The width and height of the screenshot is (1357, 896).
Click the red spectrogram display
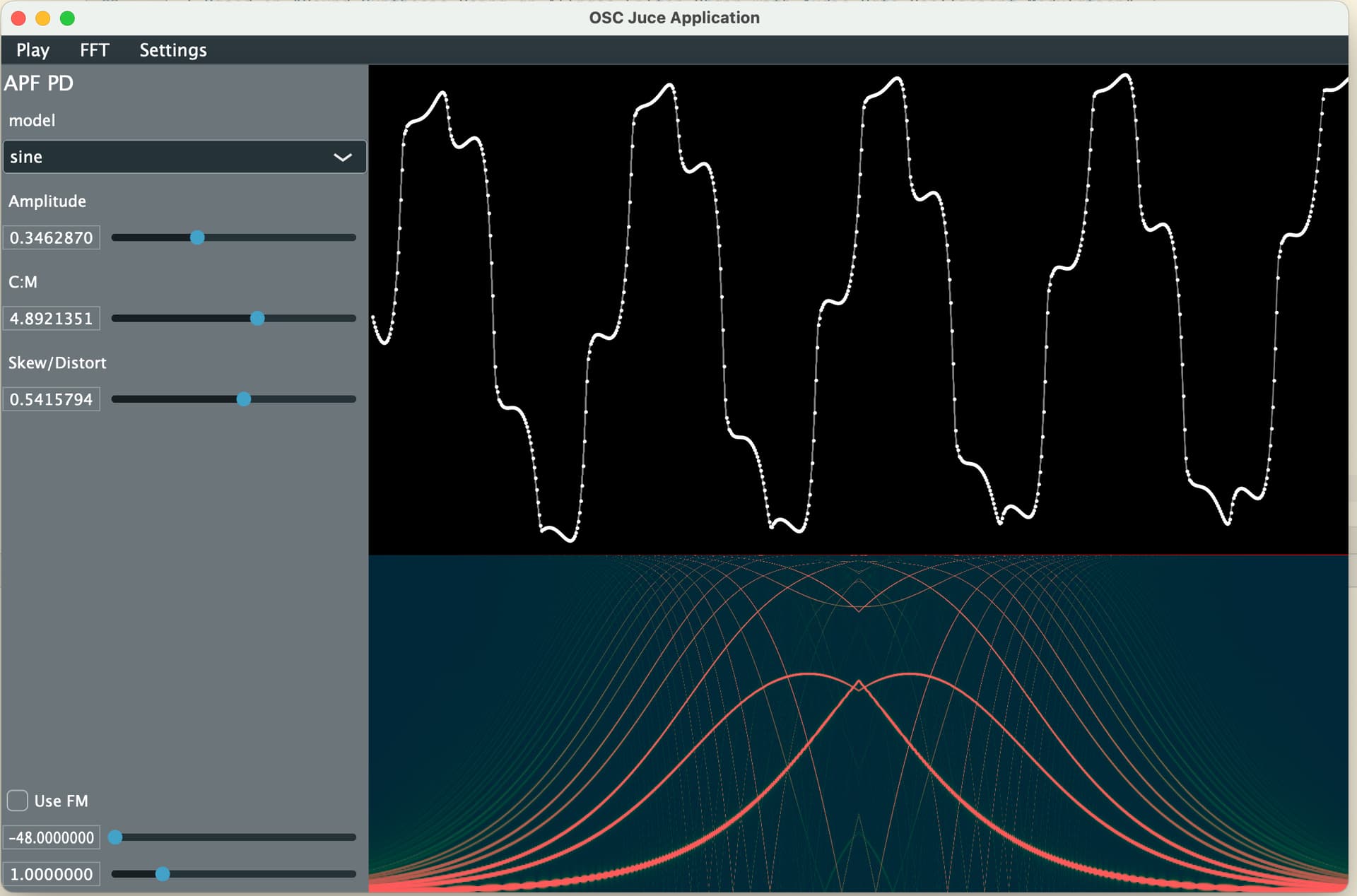coord(858,724)
